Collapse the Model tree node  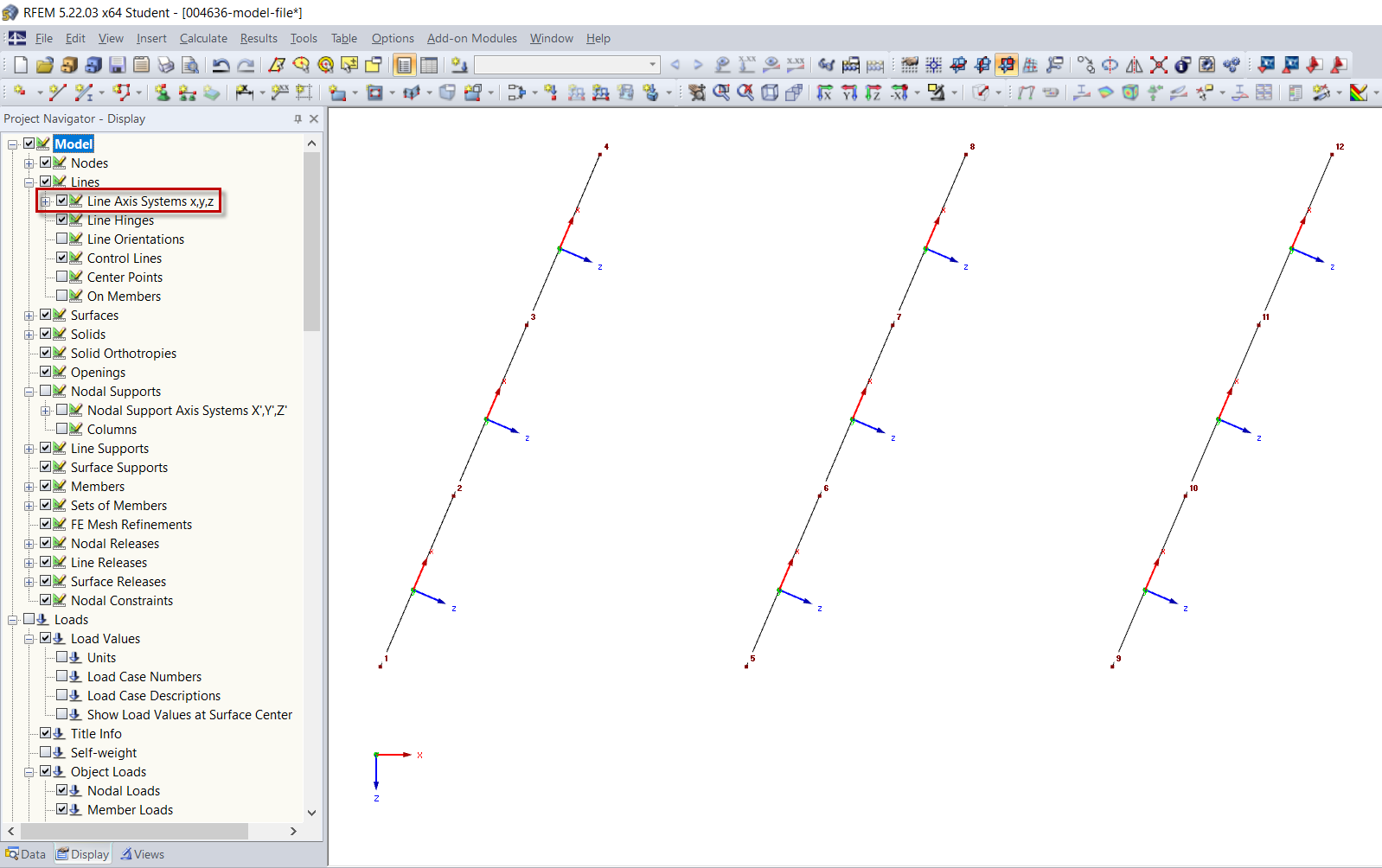(x=13, y=144)
